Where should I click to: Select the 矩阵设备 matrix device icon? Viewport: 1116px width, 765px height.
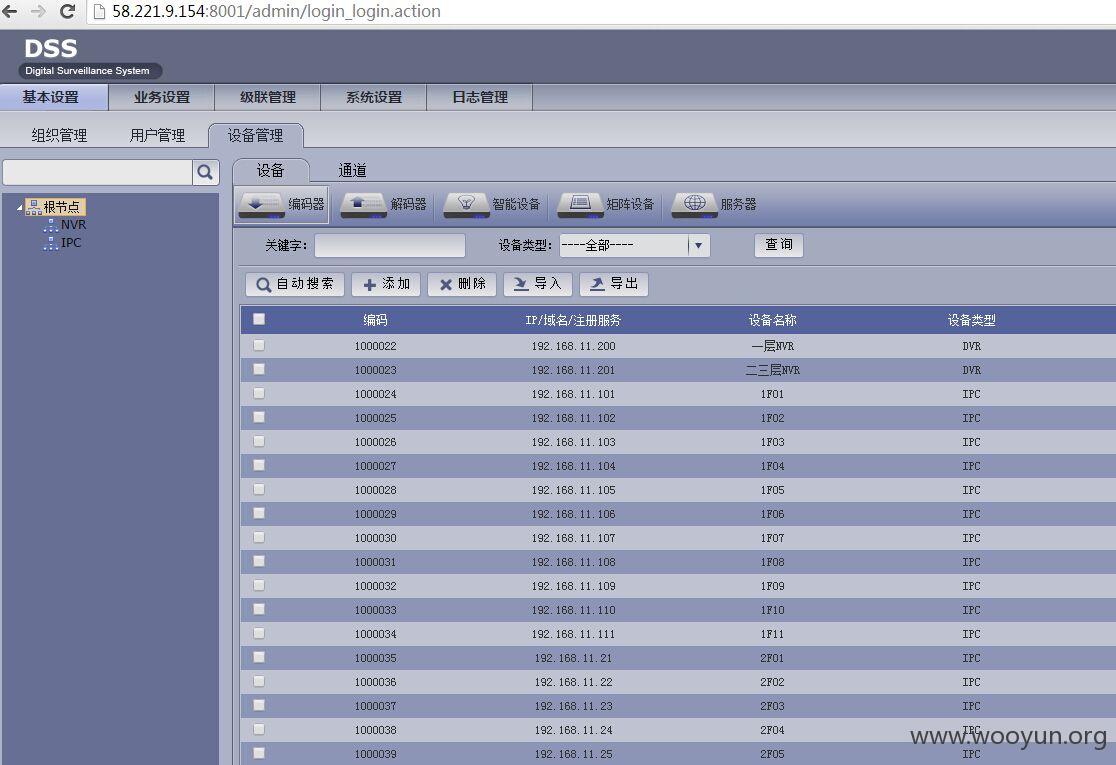(580, 204)
